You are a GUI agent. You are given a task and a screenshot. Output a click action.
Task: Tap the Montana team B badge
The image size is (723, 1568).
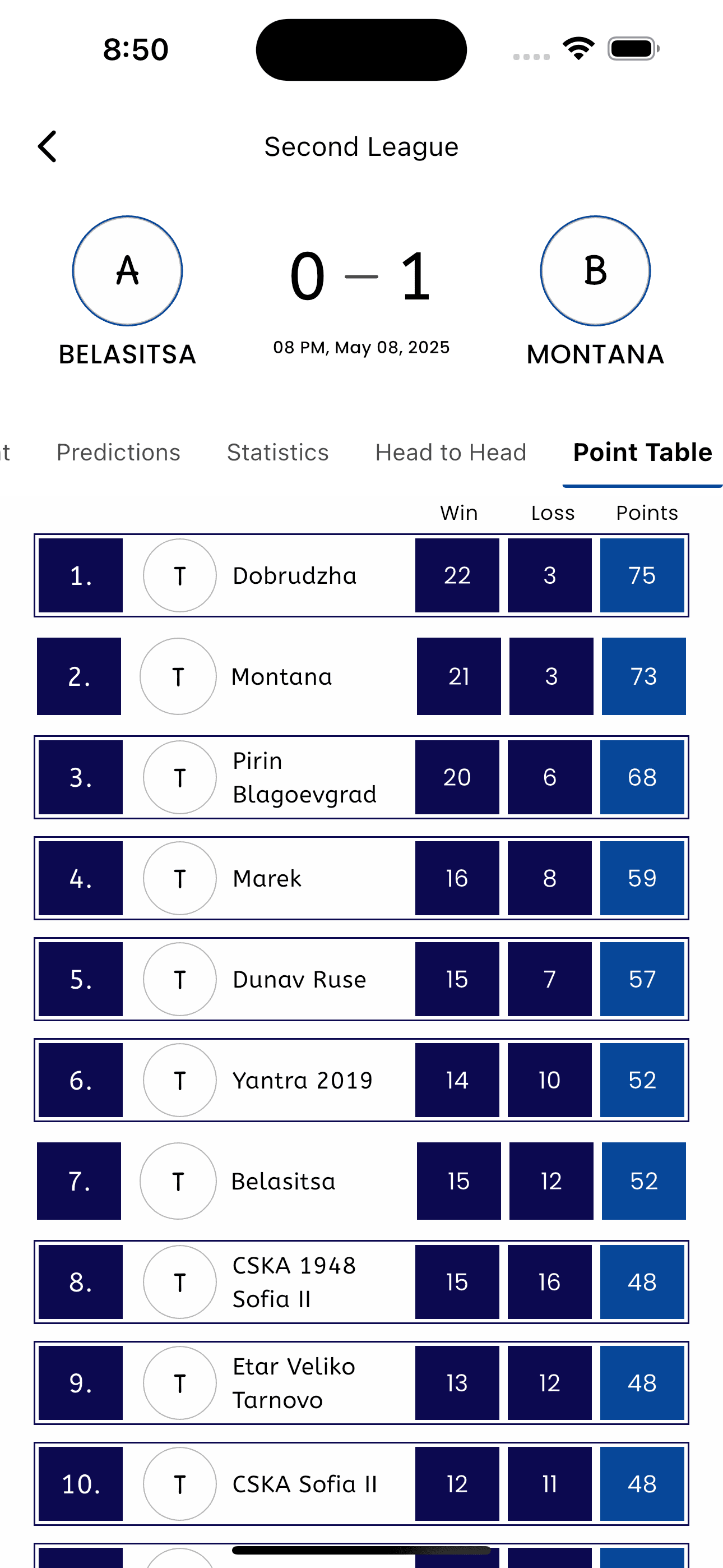tap(595, 271)
